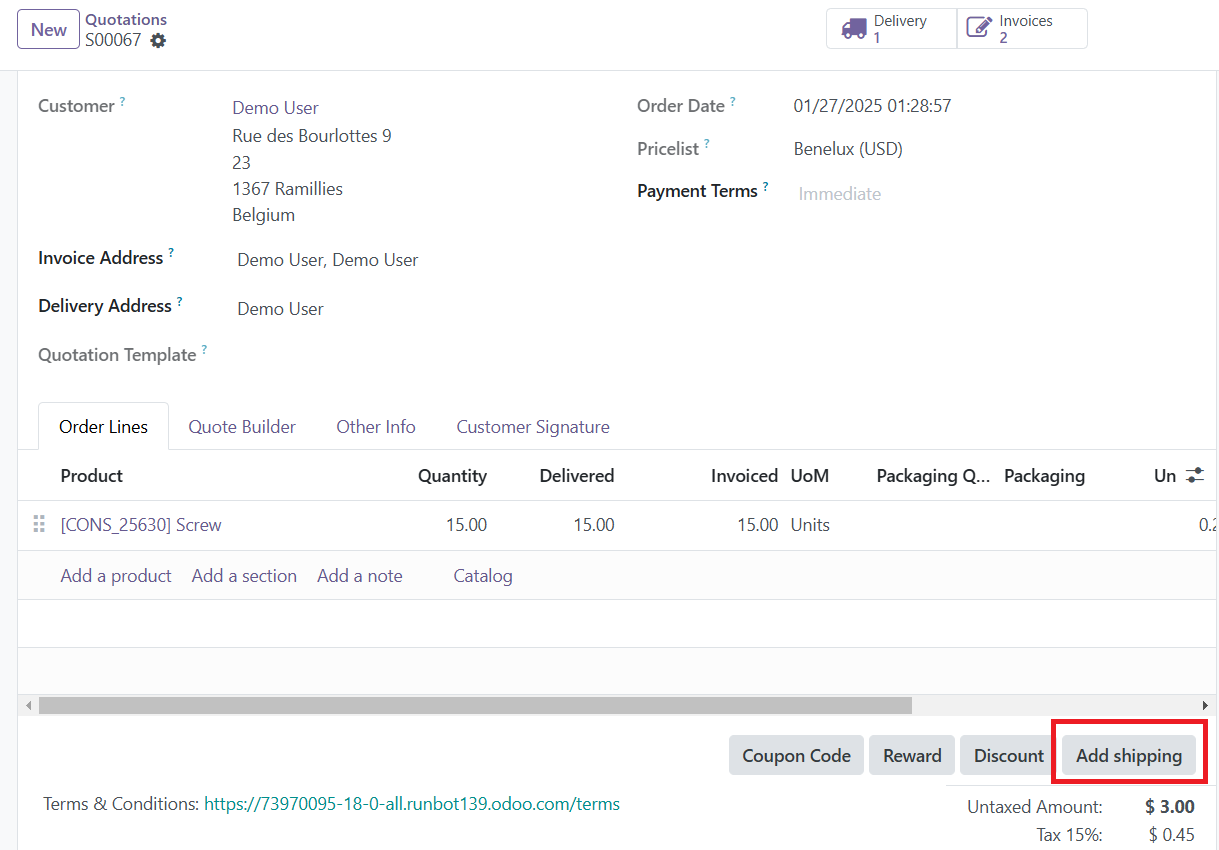The width and height of the screenshot is (1219, 850).
Task: Click the UoM column header
Action: (809, 476)
